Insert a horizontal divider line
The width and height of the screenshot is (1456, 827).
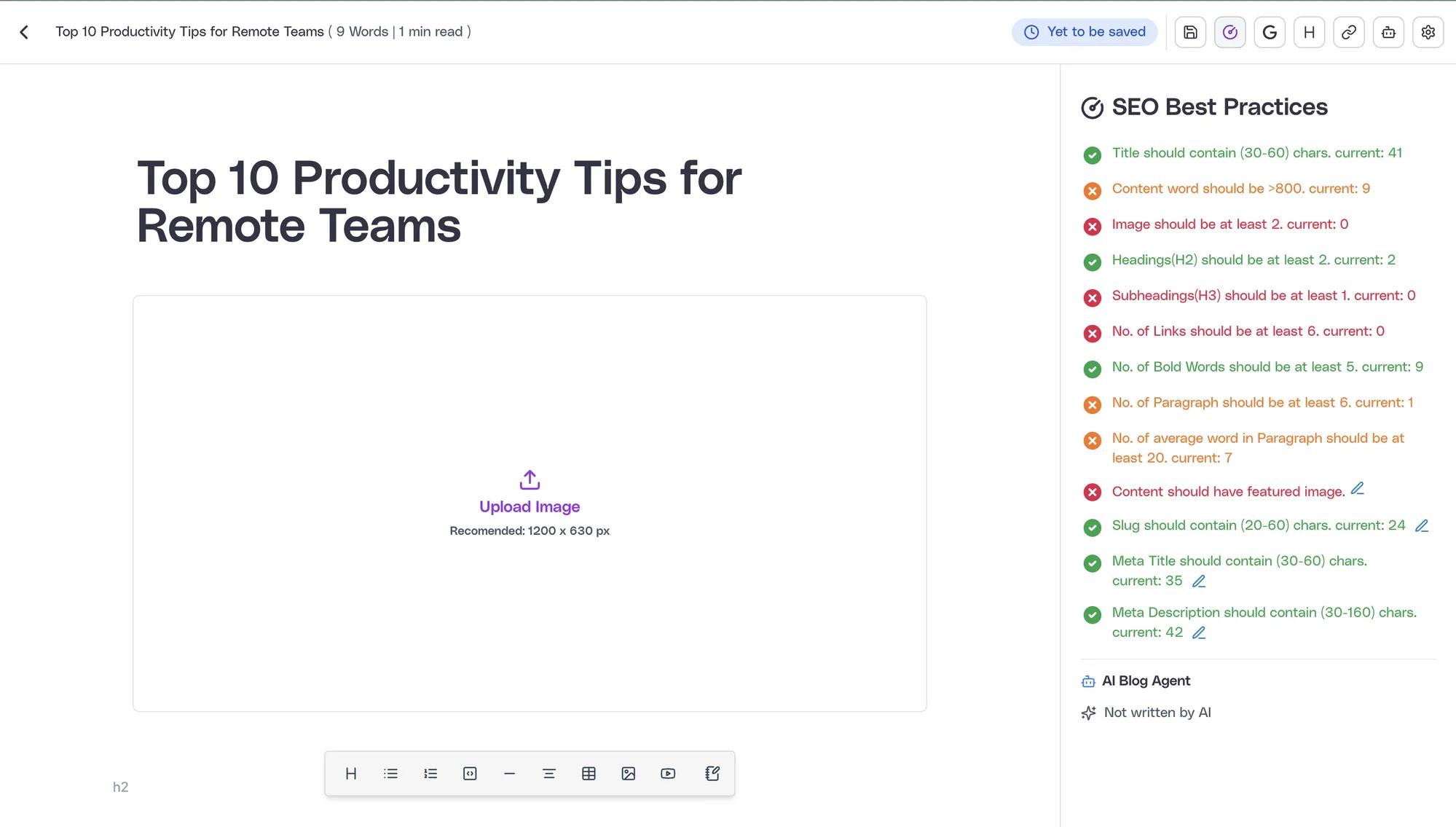point(510,774)
